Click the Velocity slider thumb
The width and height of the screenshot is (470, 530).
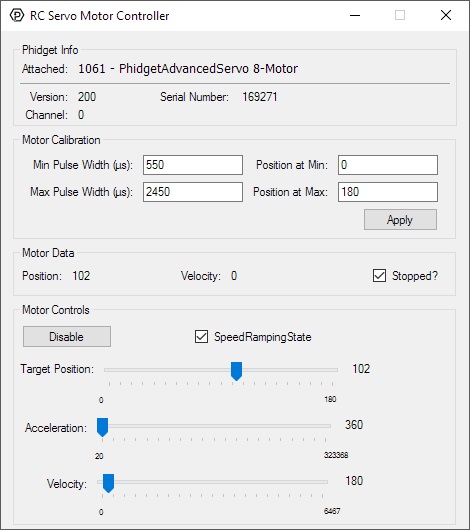click(x=108, y=483)
